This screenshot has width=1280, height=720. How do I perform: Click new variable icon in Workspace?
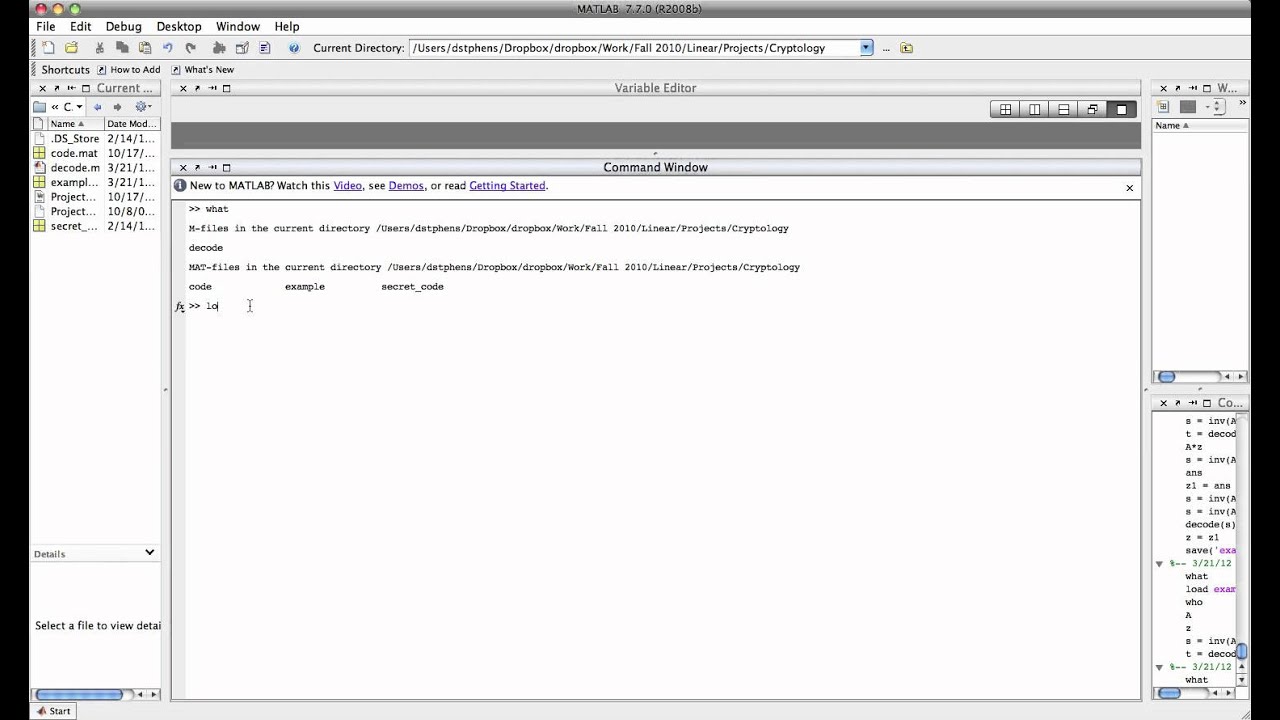pos(1163,106)
